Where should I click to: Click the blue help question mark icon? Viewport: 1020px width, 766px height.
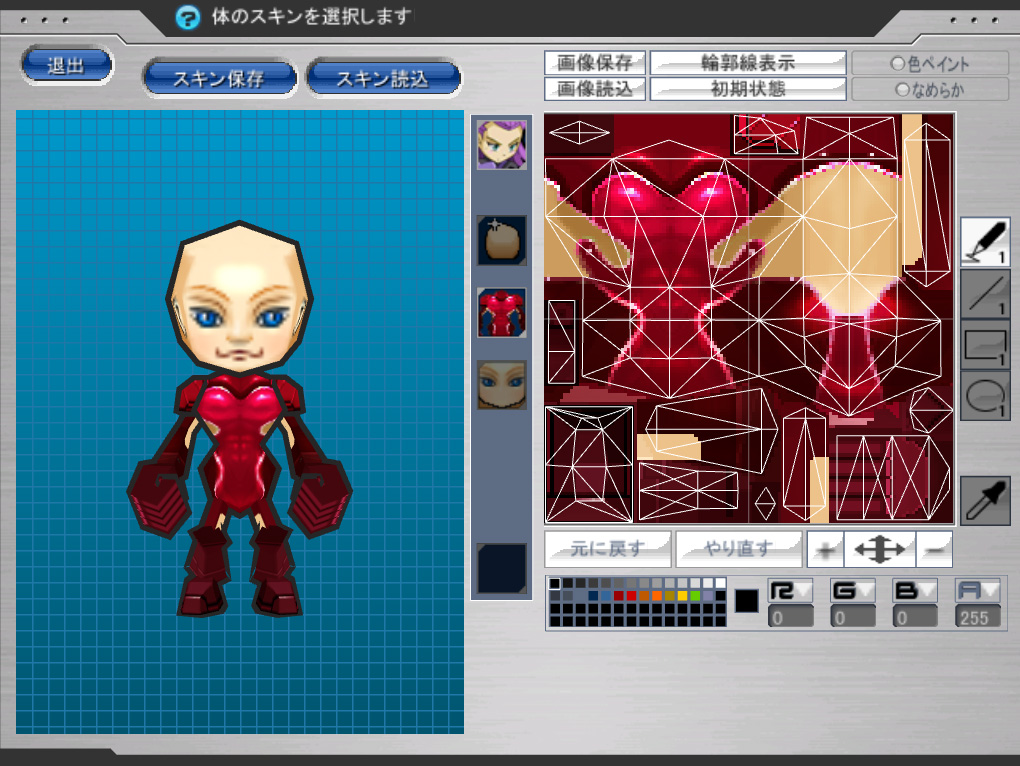(x=188, y=17)
